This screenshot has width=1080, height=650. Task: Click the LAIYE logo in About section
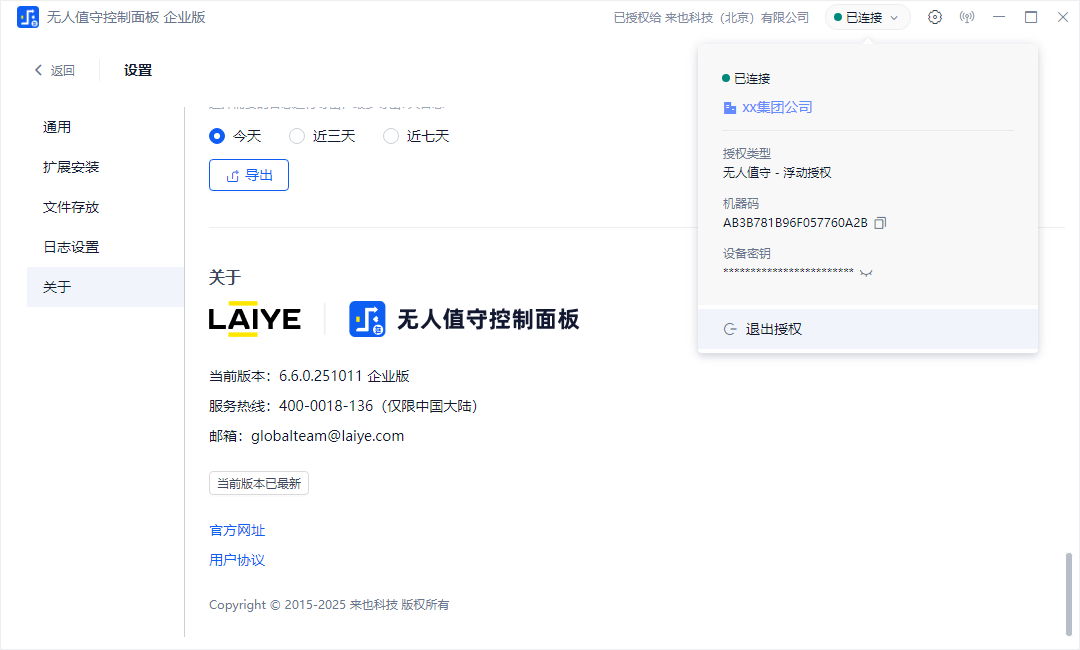point(255,319)
